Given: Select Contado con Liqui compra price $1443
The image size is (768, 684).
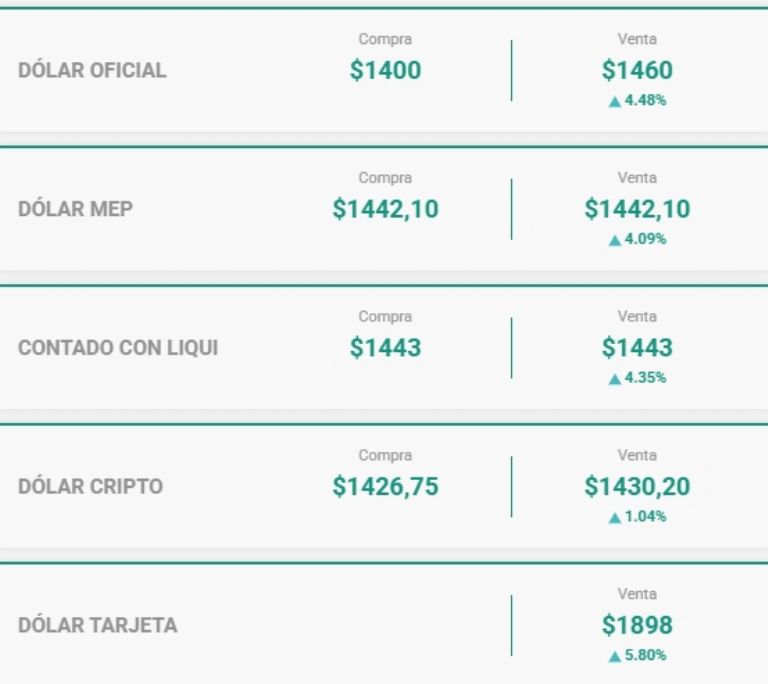Looking at the screenshot, I should pyautogui.click(x=385, y=348).
